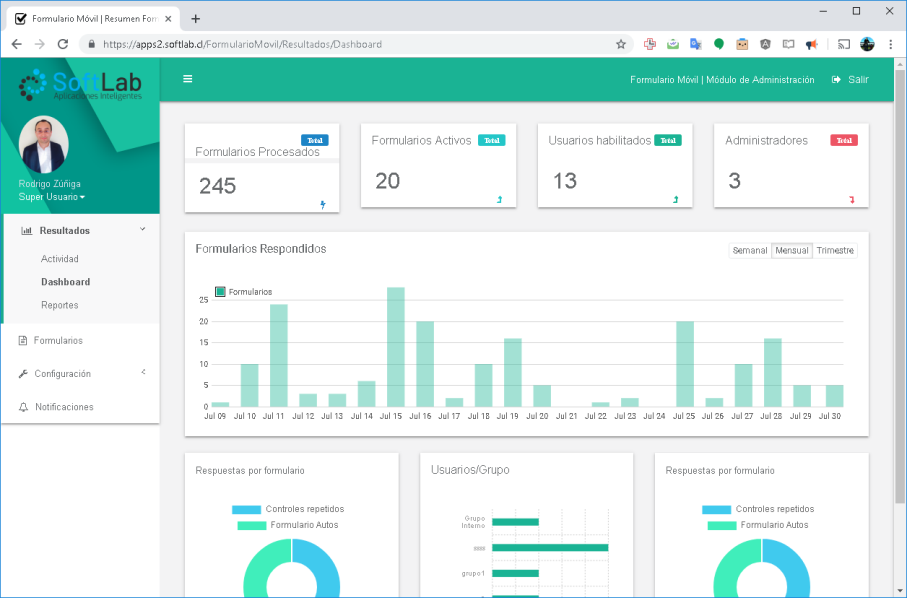
Task: Click the Salir logout icon
Action: pos(836,79)
